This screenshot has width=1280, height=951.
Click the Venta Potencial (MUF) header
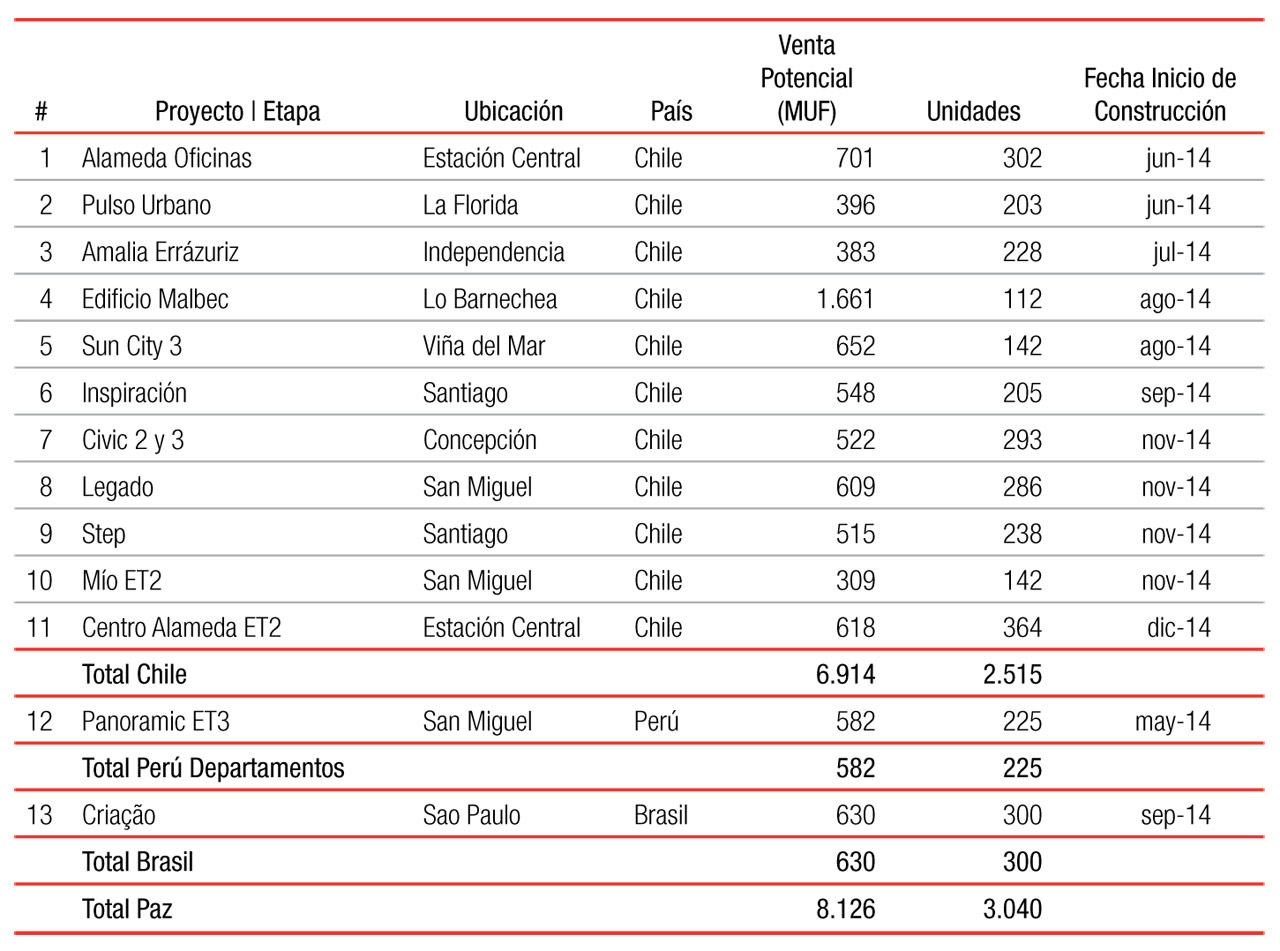(x=806, y=78)
